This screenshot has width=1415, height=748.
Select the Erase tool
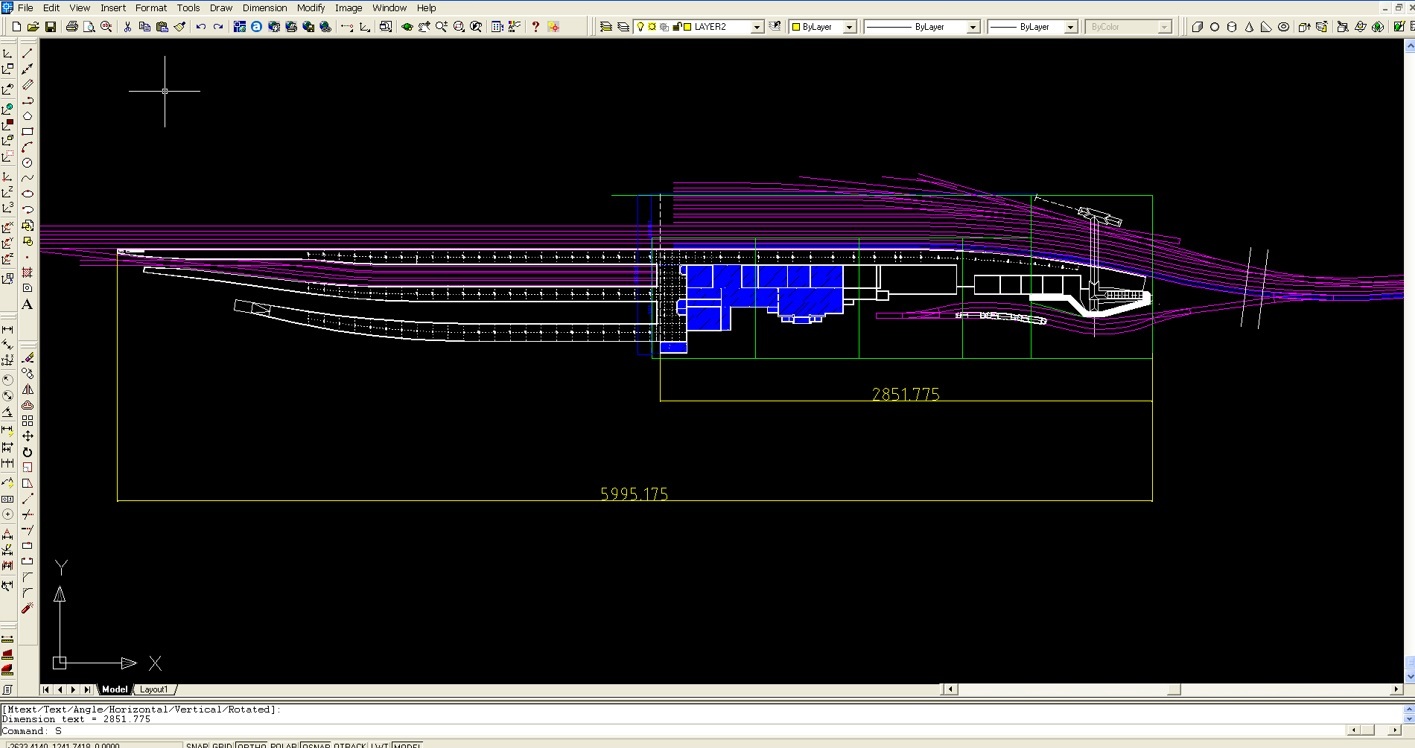coord(27,358)
